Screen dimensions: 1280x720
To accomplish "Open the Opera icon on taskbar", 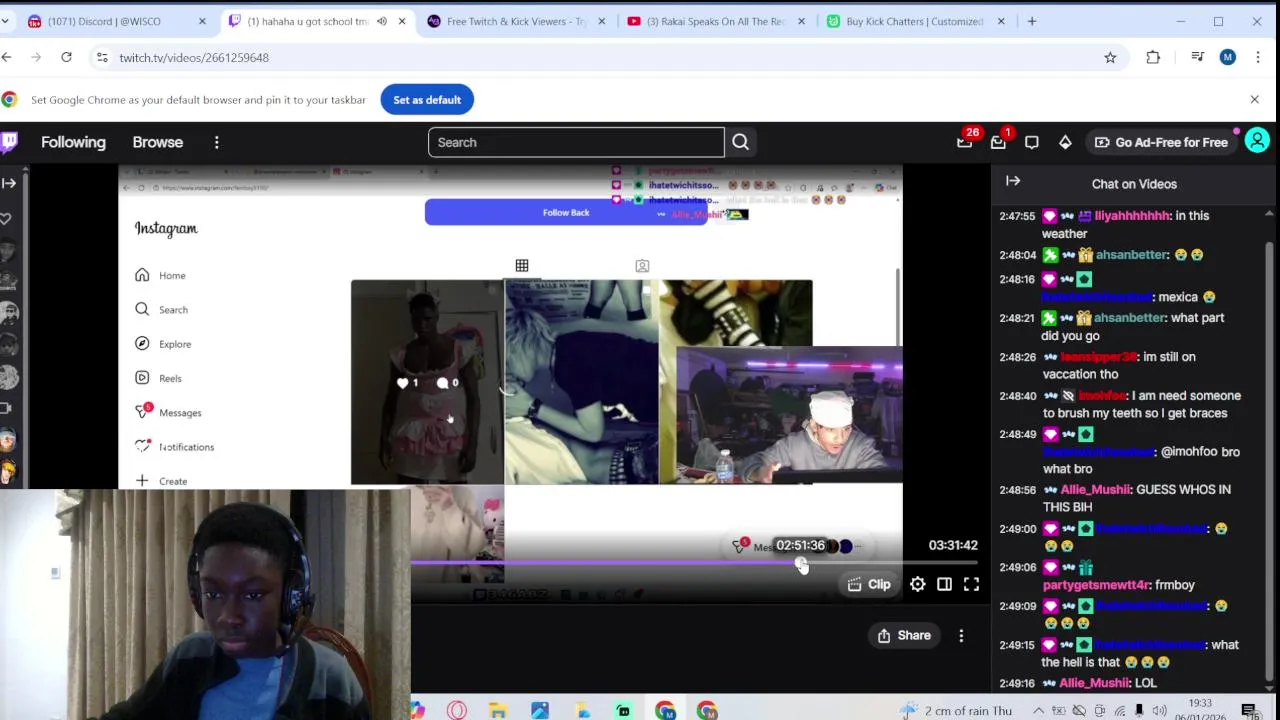I will coord(457,710).
